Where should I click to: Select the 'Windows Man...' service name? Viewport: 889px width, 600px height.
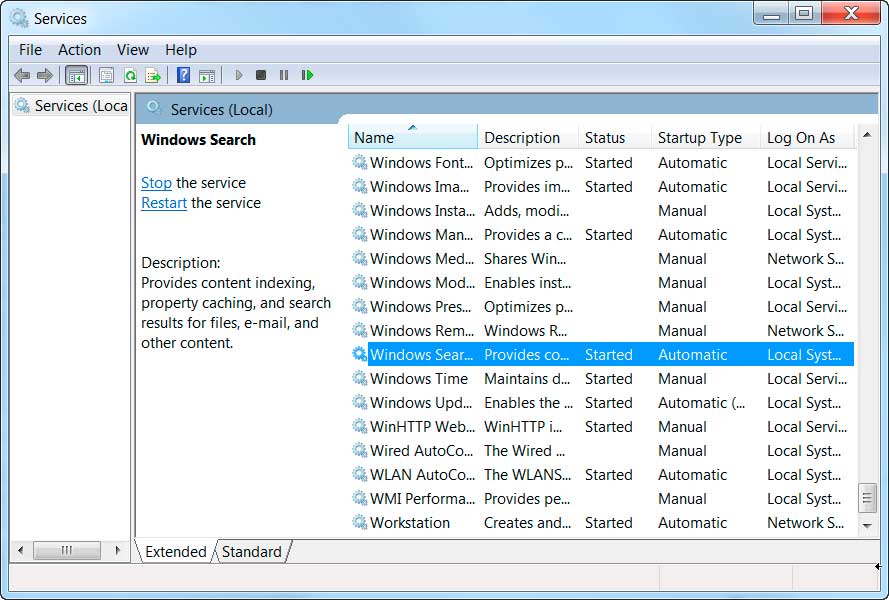click(x=421, y=234)
